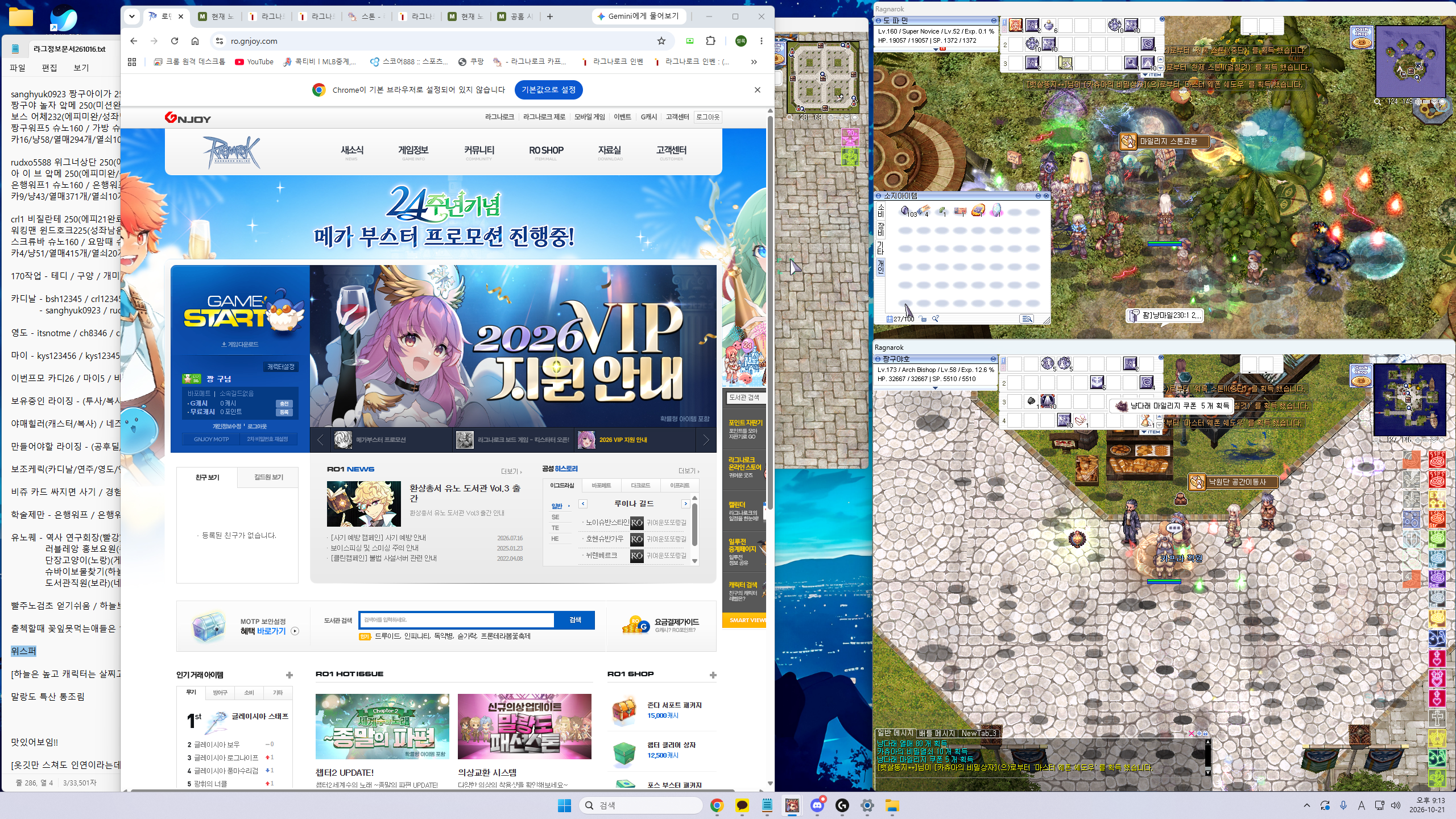Expand 짱구아호 status panel down arrow
Screen dimensions: 1456x819
[936, 388]
